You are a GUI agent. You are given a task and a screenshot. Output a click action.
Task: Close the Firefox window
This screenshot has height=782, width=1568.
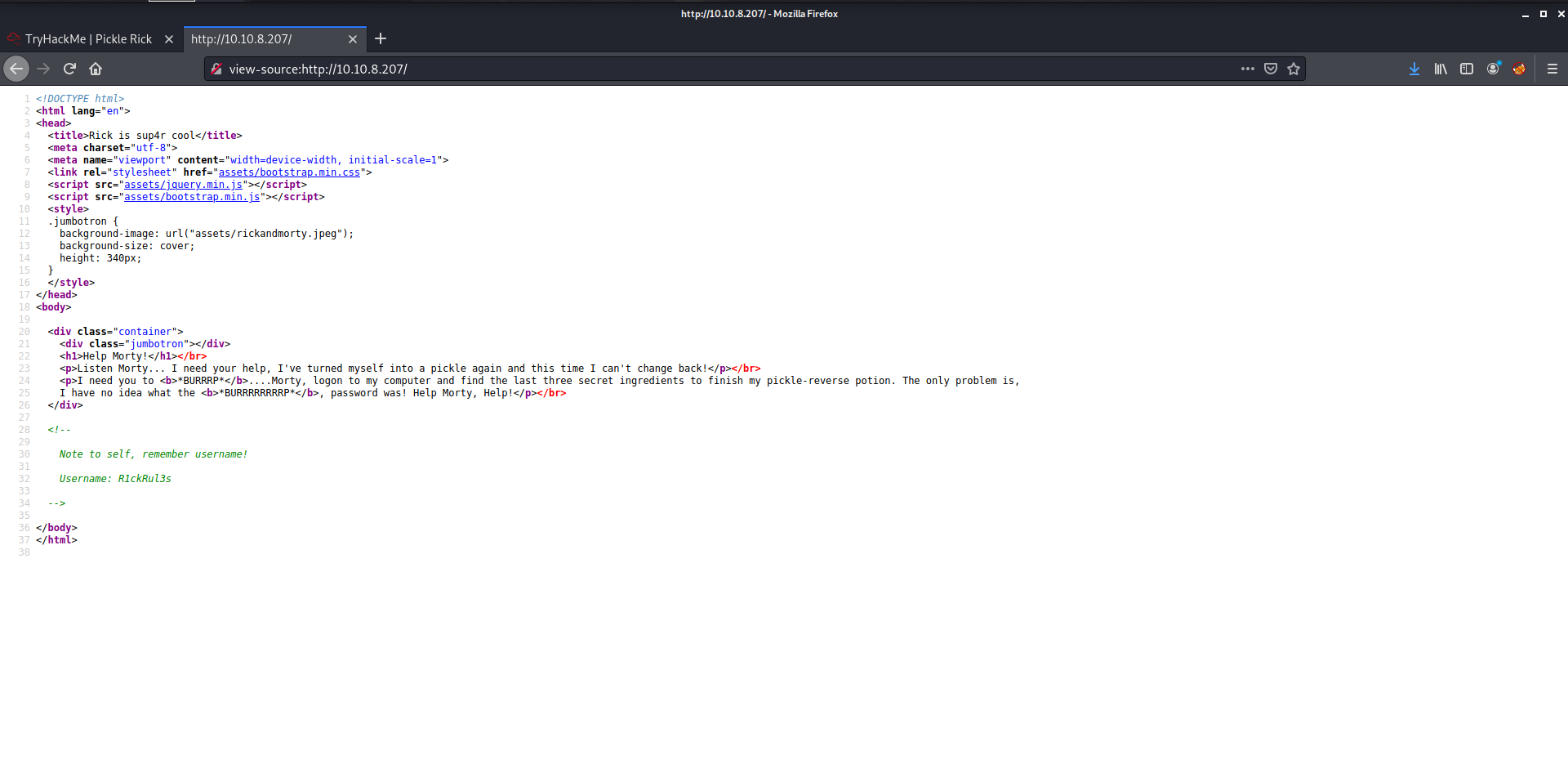(x=1561, y=14)
